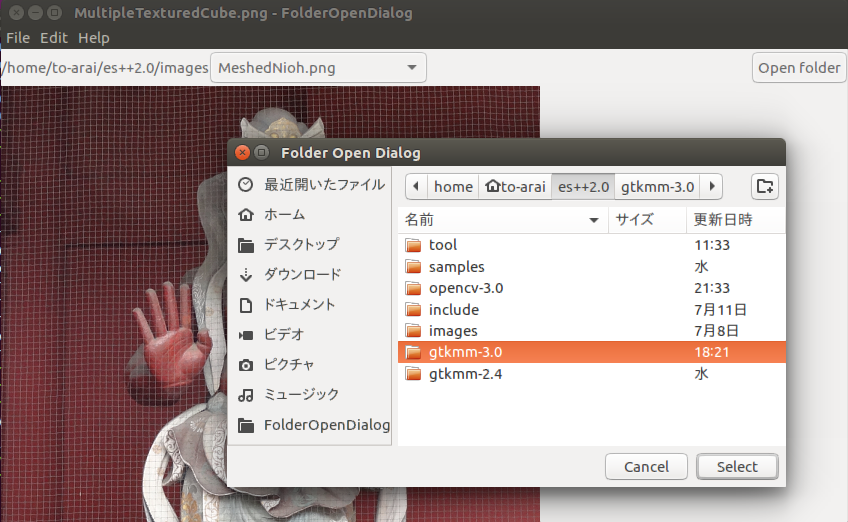The width and height of the screenshot is (848, 522).
Task: Click the path bar right arrow
Action: click(712, 187)
